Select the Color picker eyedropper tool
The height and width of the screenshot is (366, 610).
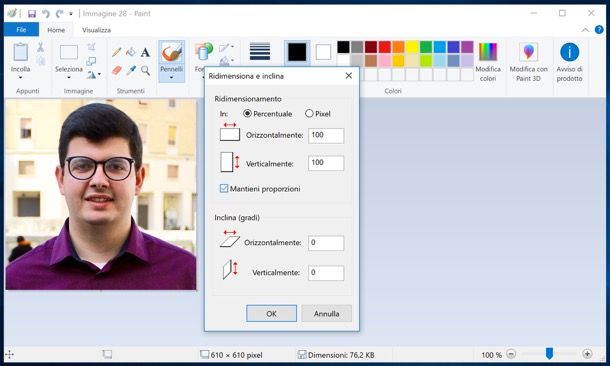[x=131, y=70]
